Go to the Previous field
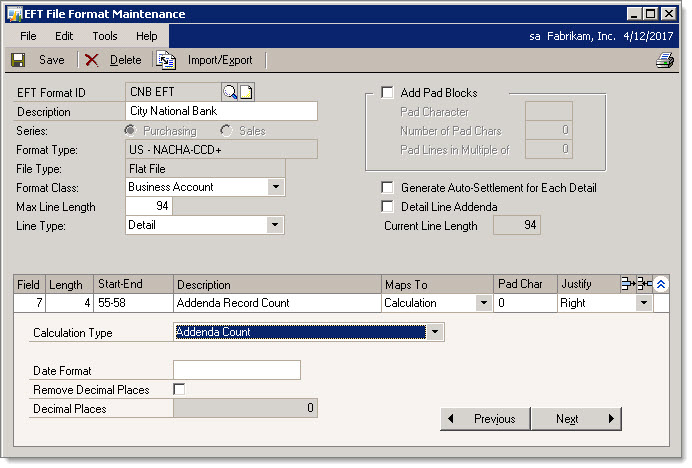 (x=485, y=419)
